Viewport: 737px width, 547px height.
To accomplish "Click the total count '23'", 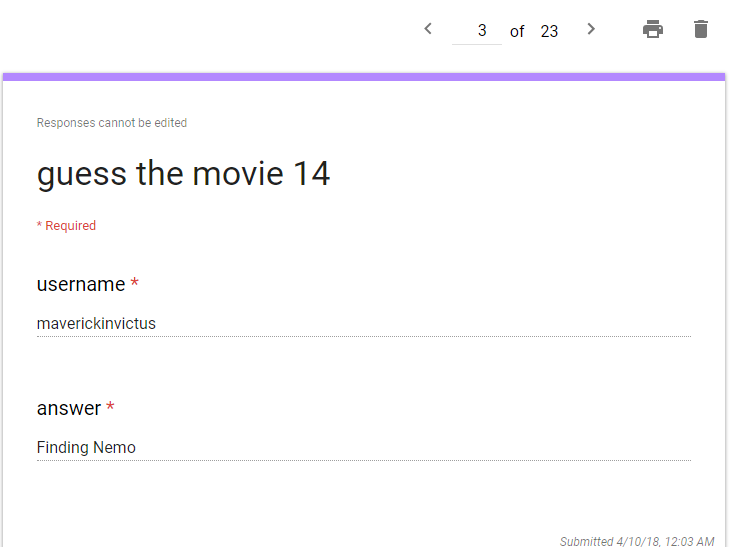I will [549, 31].
